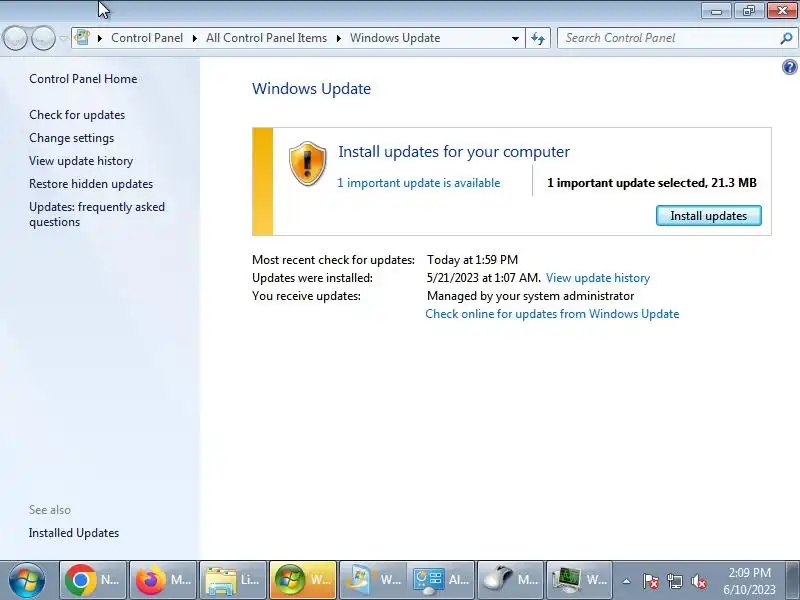Click 'Today at 1:59 PM' text

pyautogui.click(x=472, y=260)
